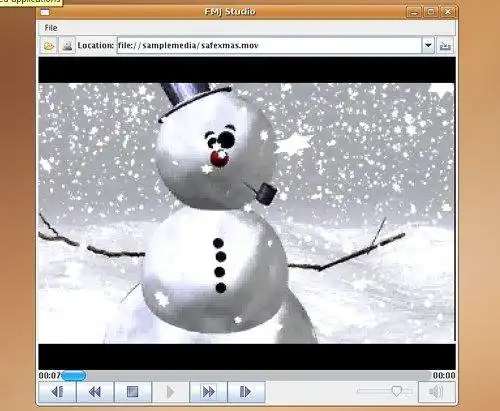Click the step forward one frame button
500x411 pixels.
coord(246,392)
